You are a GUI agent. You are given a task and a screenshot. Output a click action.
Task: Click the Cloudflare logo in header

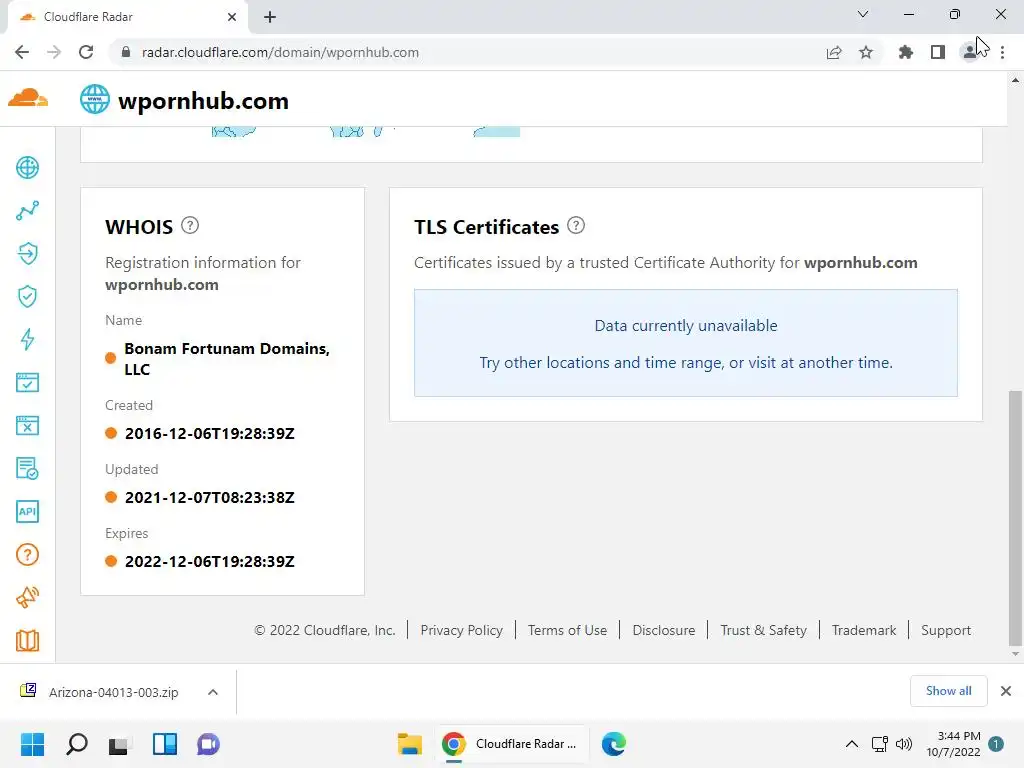coord(28,99)
